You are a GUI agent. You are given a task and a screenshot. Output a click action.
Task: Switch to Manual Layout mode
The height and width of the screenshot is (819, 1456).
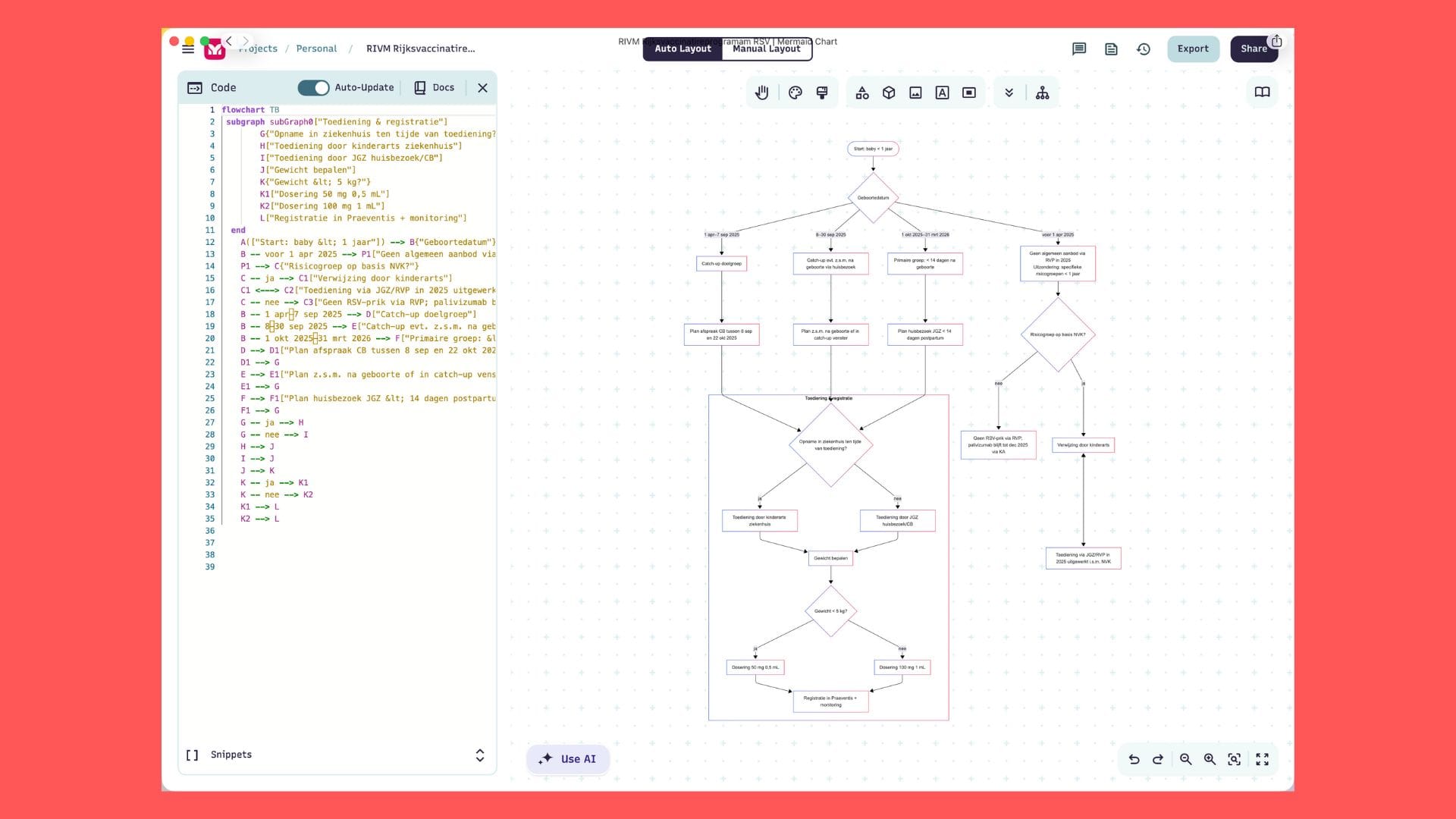coord(766,49)
